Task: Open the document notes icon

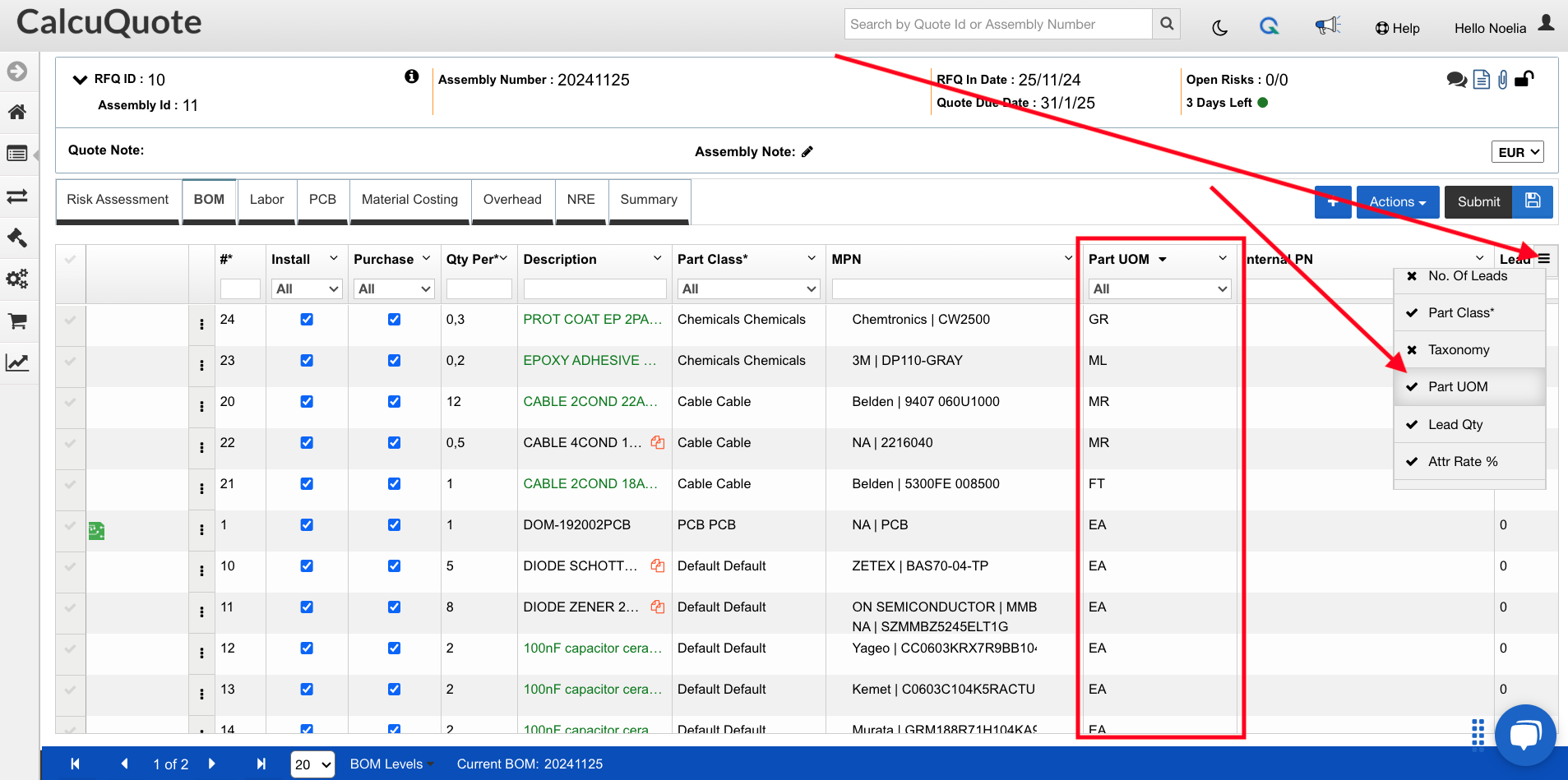Action: click(x=1482, y=80)
